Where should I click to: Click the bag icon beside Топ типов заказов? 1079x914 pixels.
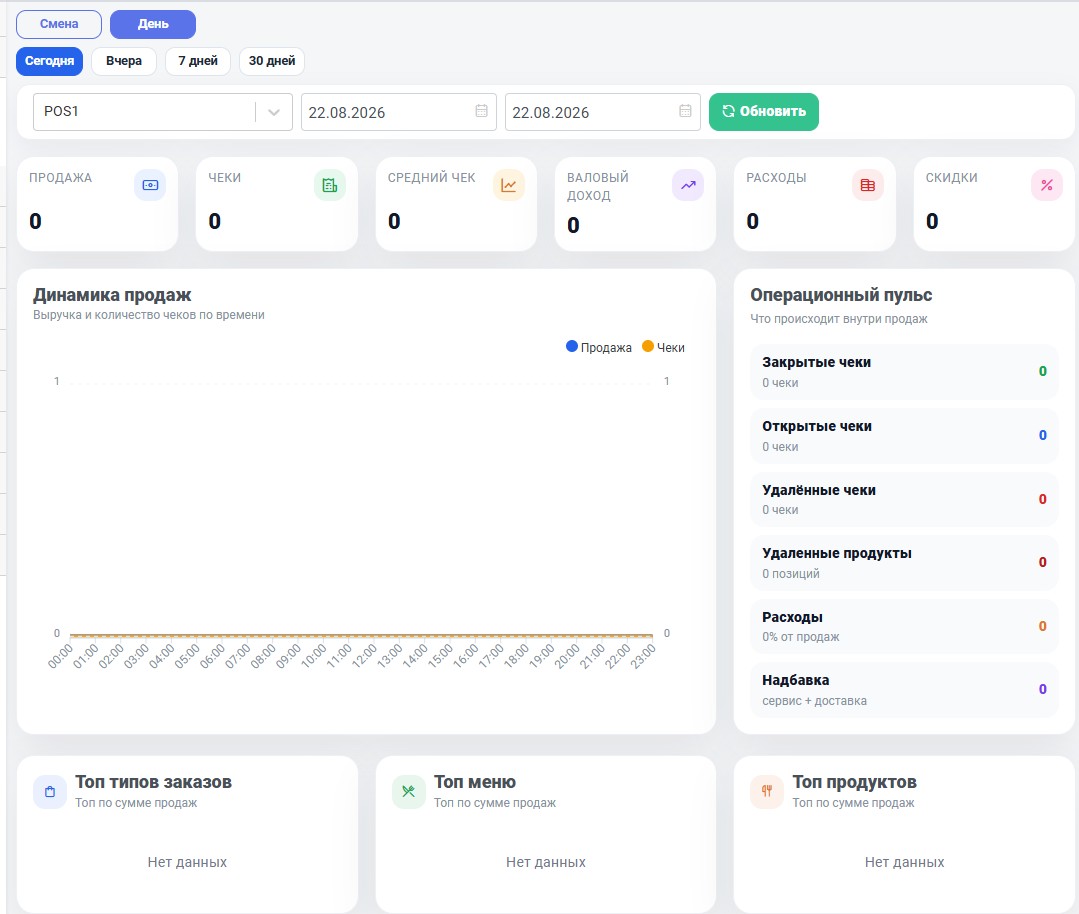tap(50, 791)
